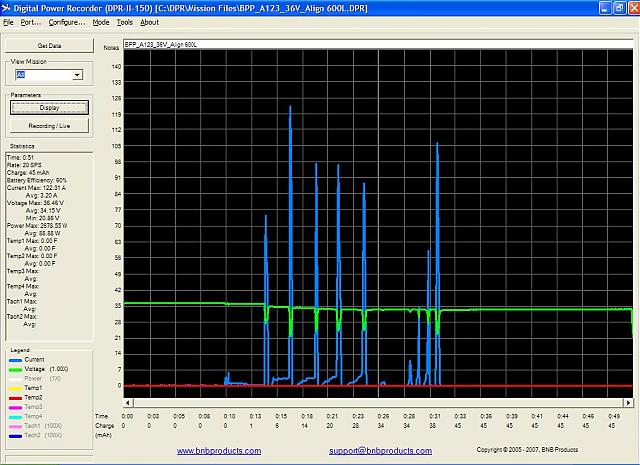Open the File menu
Screen dimensions: 640x465
click(x=9, y=21)
